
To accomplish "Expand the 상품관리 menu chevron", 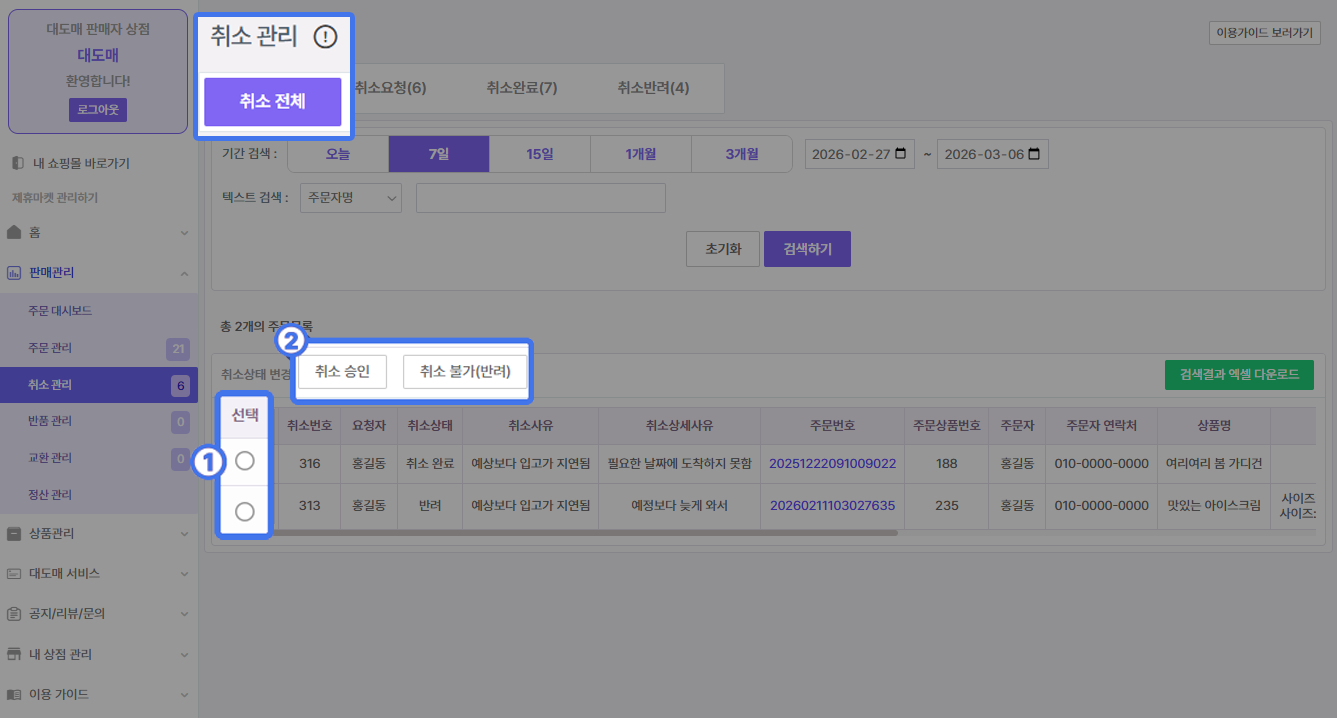I will click(184, 534).
